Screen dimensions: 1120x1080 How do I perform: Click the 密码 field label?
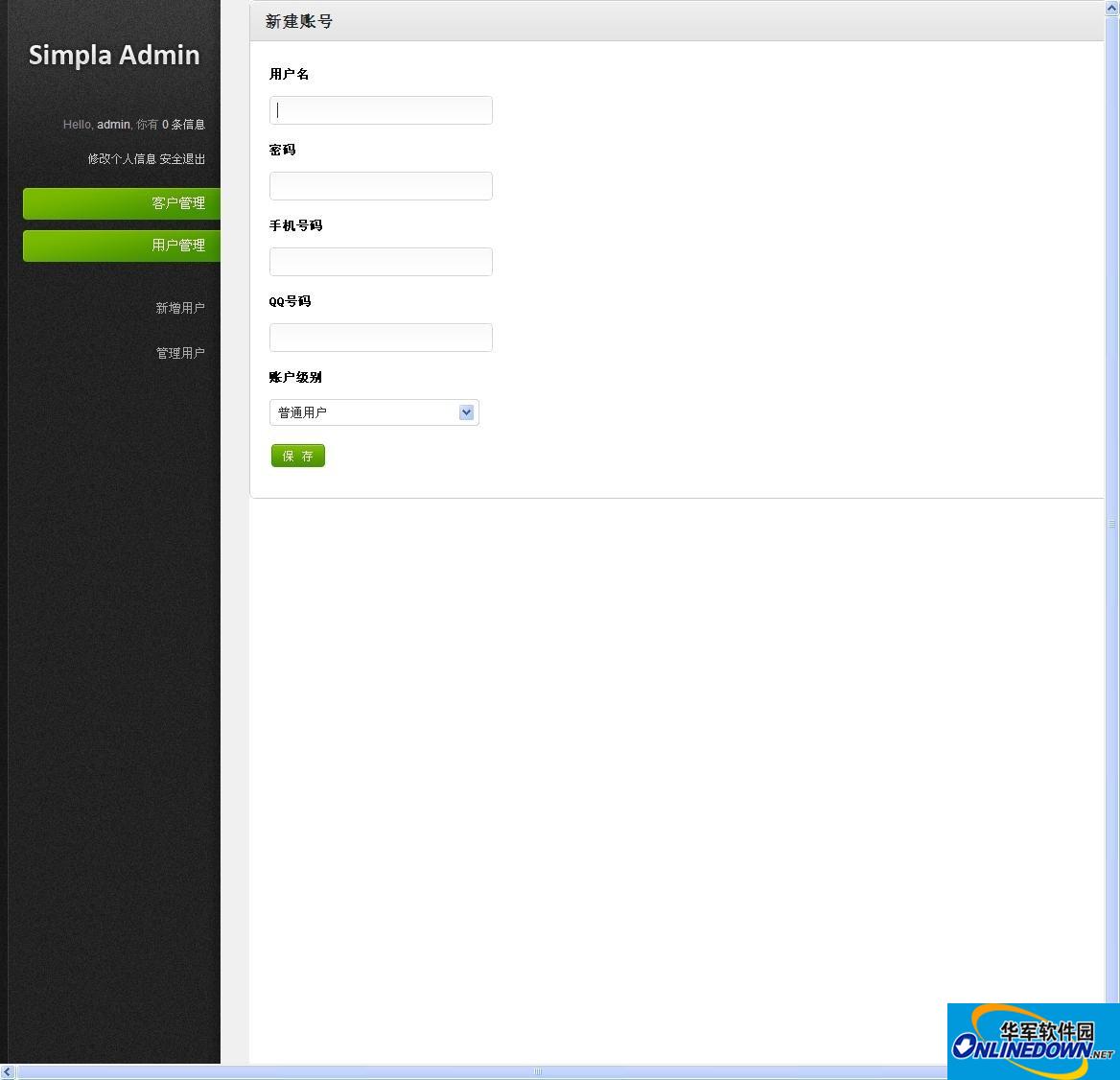282,150
